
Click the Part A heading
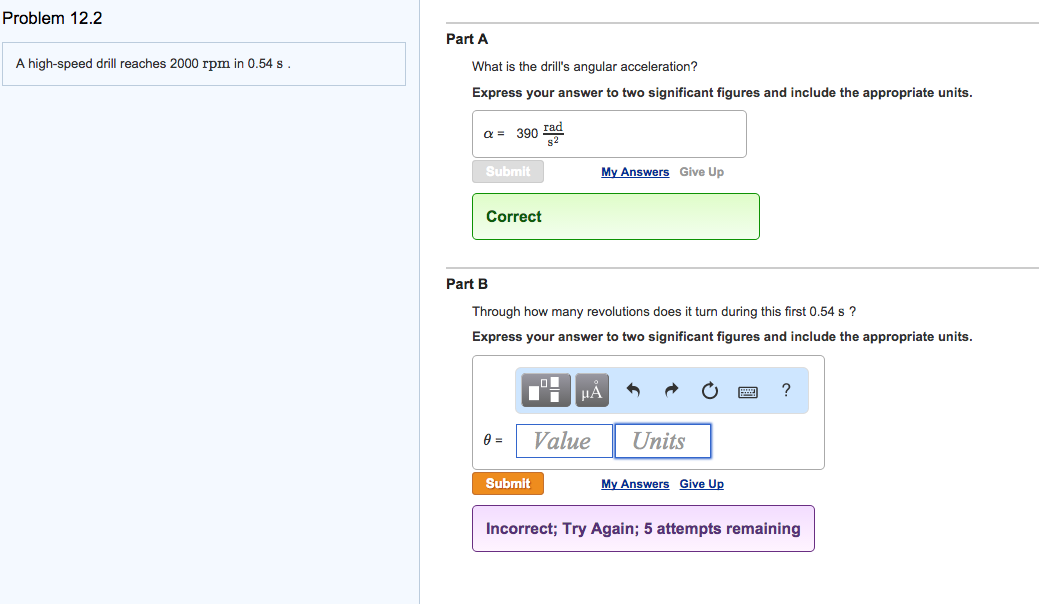point(467,39)
